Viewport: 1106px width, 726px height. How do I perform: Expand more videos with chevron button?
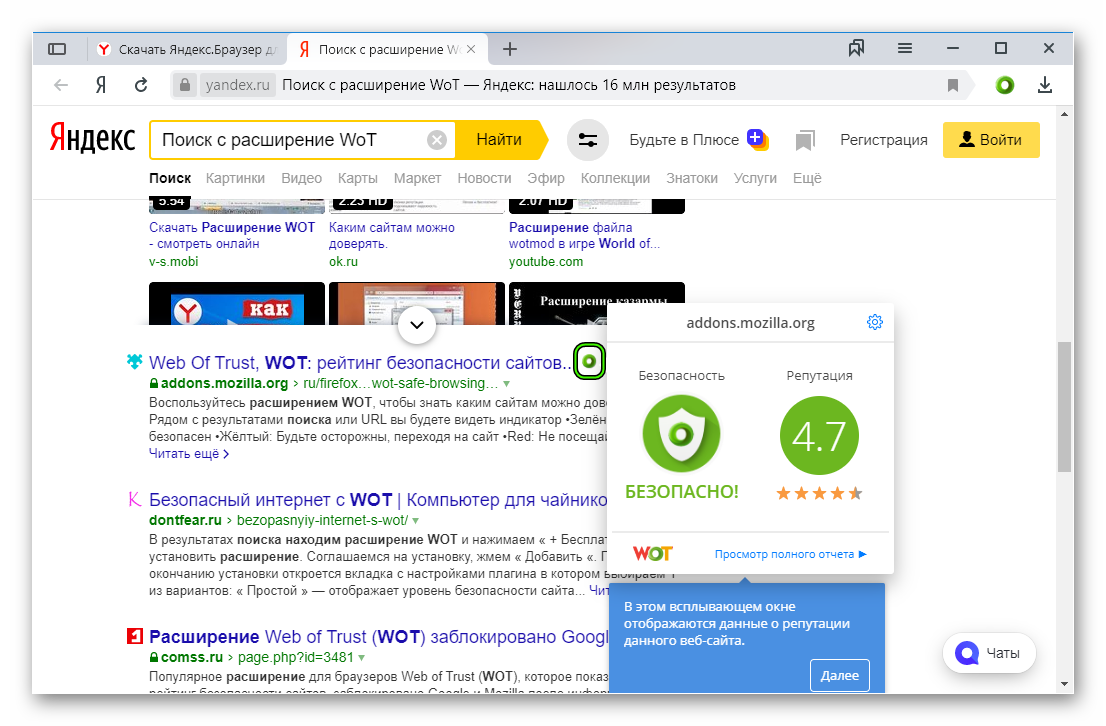pos(417,325)
